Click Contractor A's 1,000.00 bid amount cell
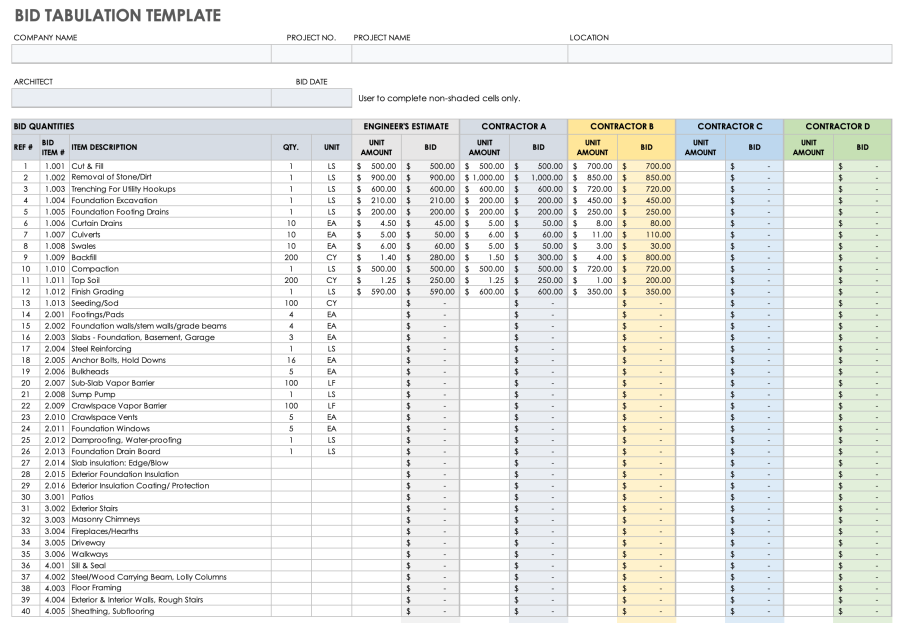 pos(537,177)
